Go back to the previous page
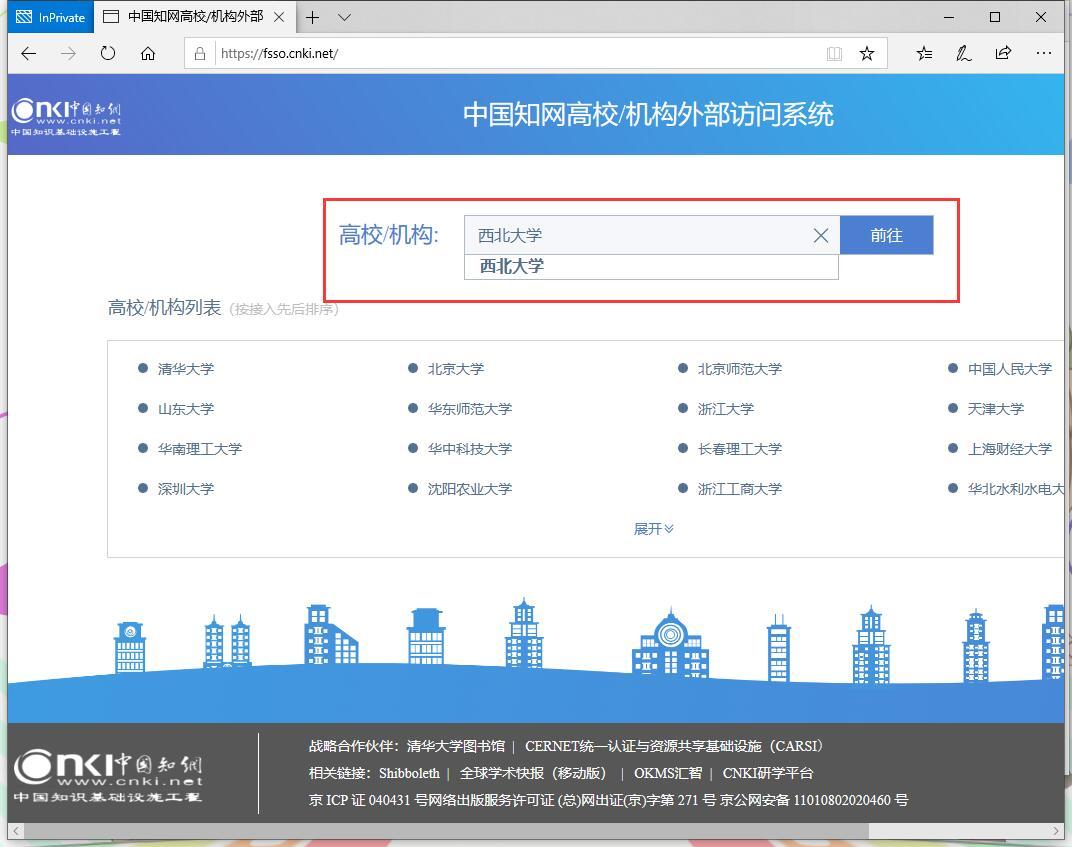Viewport: 1072px width, 847px height. [28, 53]
